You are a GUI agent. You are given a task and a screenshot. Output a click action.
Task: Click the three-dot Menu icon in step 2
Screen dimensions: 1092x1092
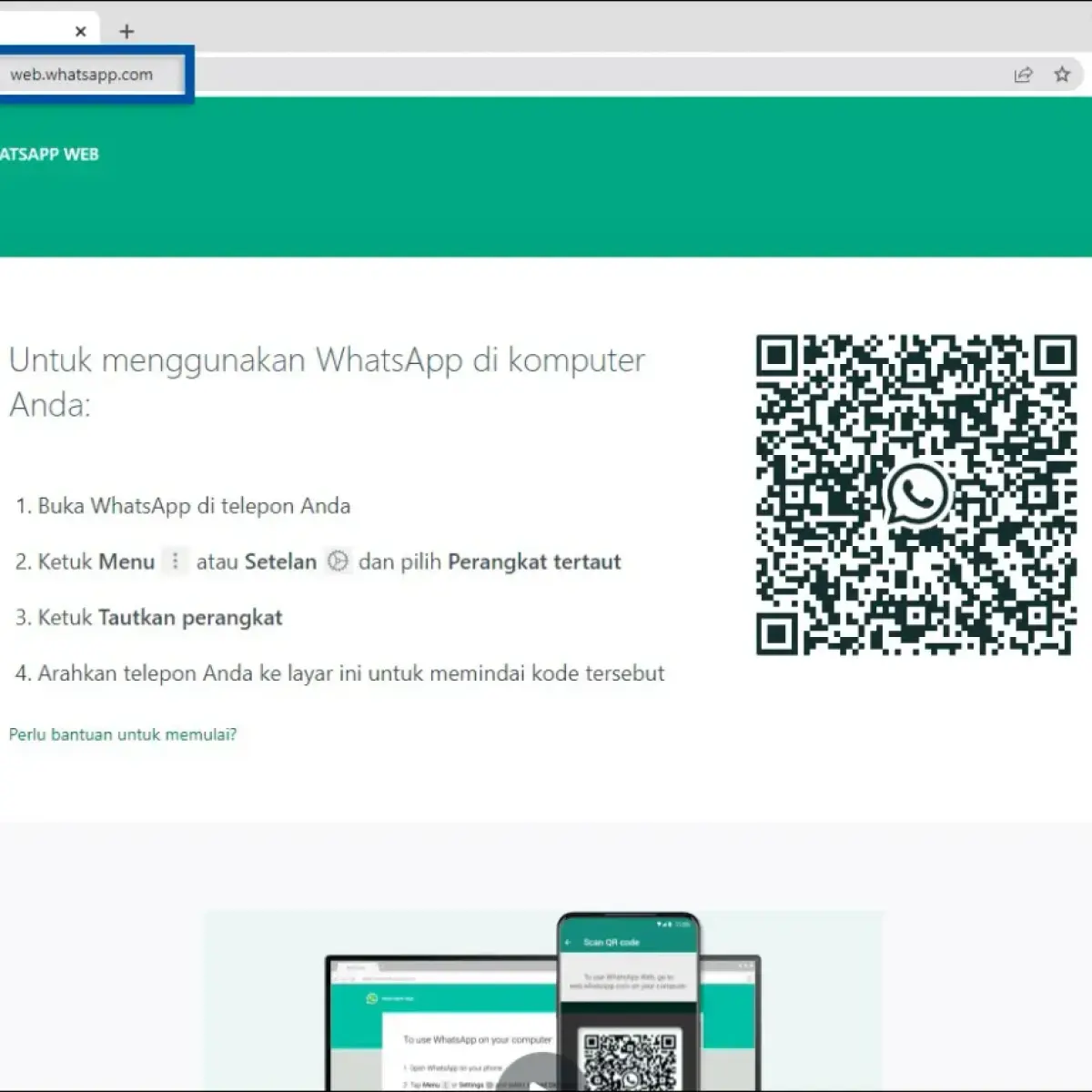pyautogui.click(x=176, y=561)
